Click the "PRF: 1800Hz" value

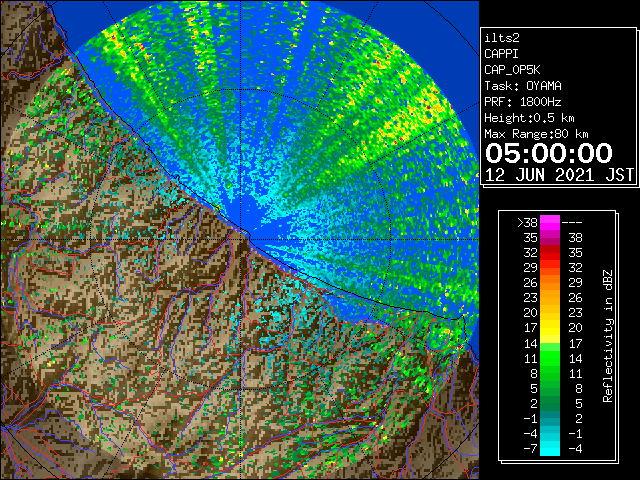523,102
